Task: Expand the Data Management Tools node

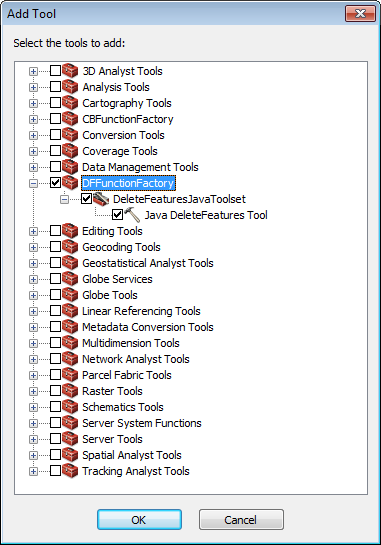Action: pos(33,167)
